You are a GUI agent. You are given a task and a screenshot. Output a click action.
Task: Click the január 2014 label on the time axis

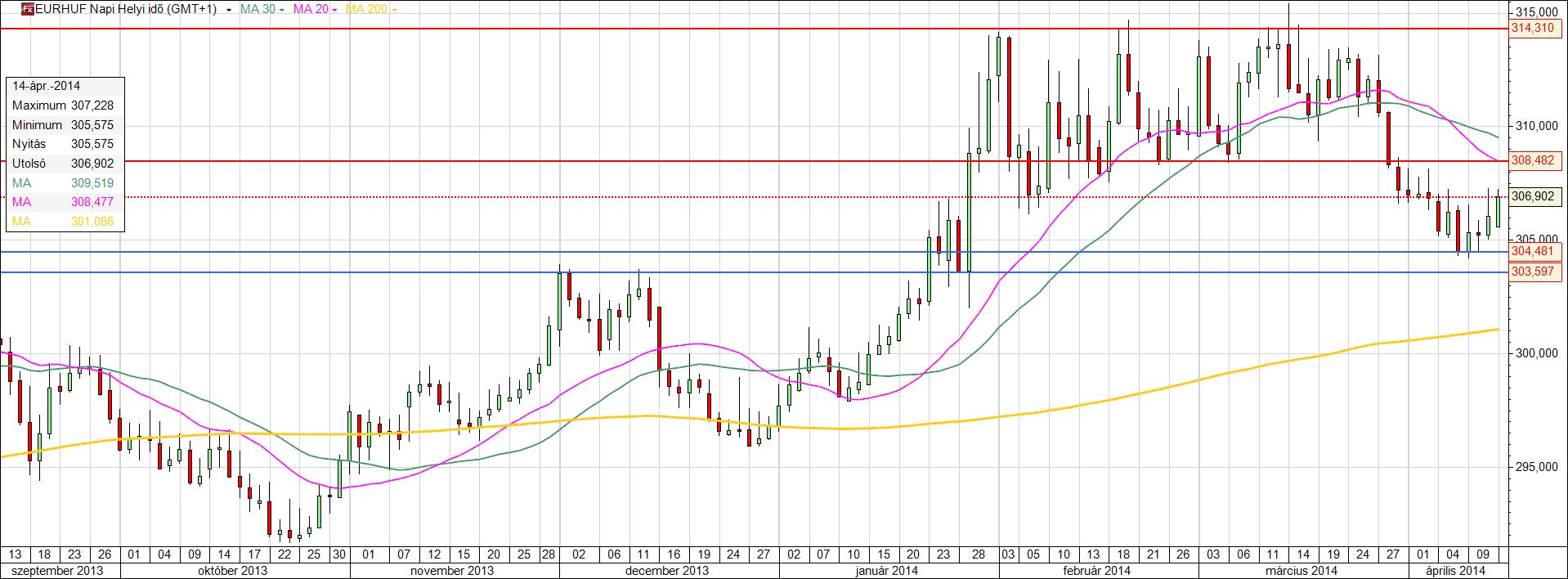(x=886, y=570)
